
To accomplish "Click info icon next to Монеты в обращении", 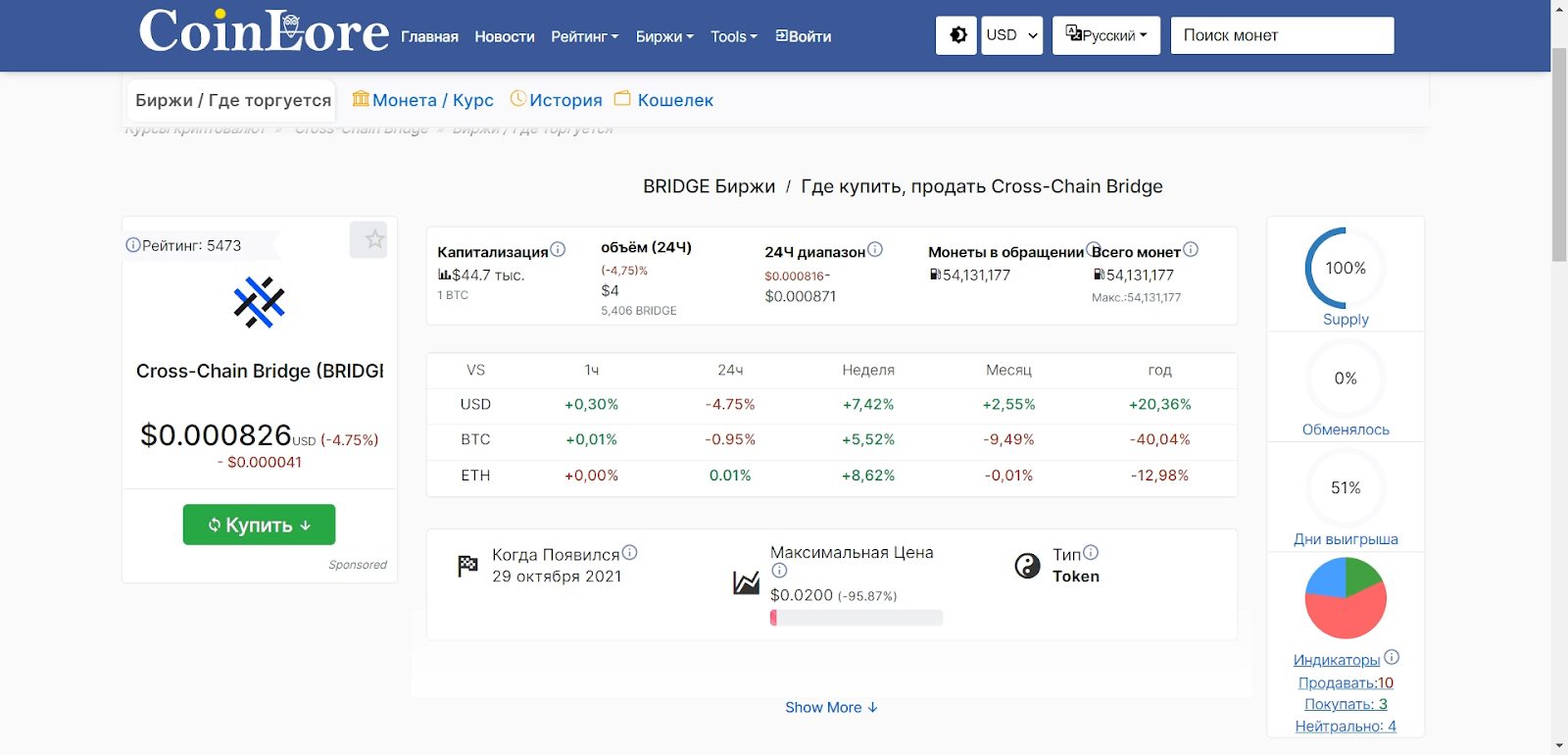I will (1093, 249).
